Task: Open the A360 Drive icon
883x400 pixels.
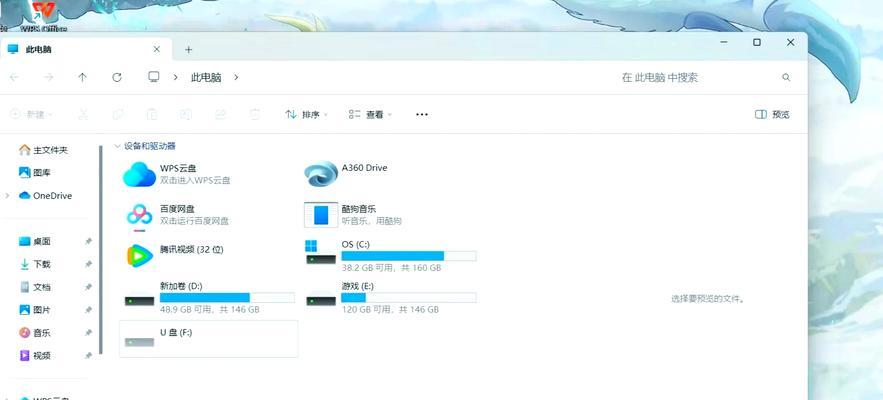Action: (x=321, y=174)
